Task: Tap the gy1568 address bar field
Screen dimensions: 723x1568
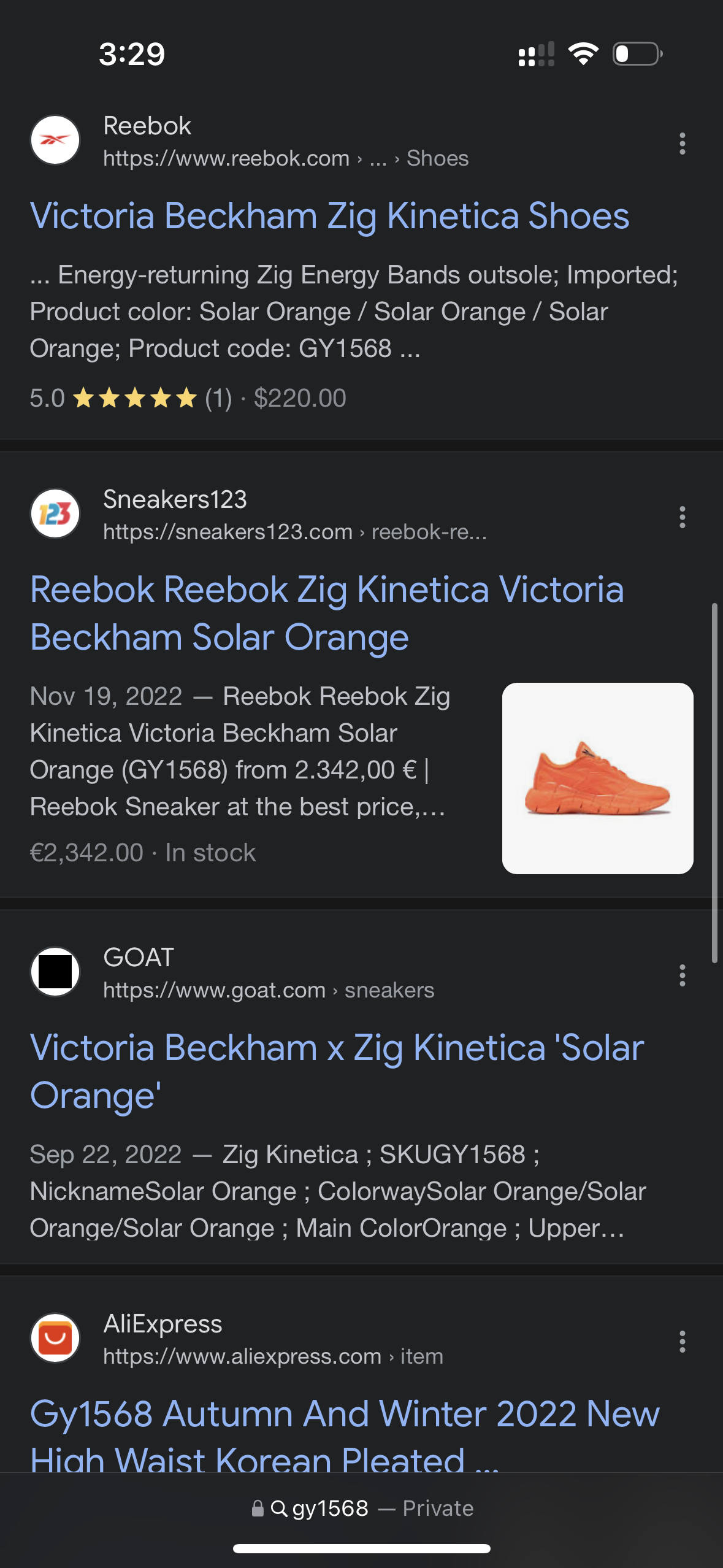Action: point(362,1508)
